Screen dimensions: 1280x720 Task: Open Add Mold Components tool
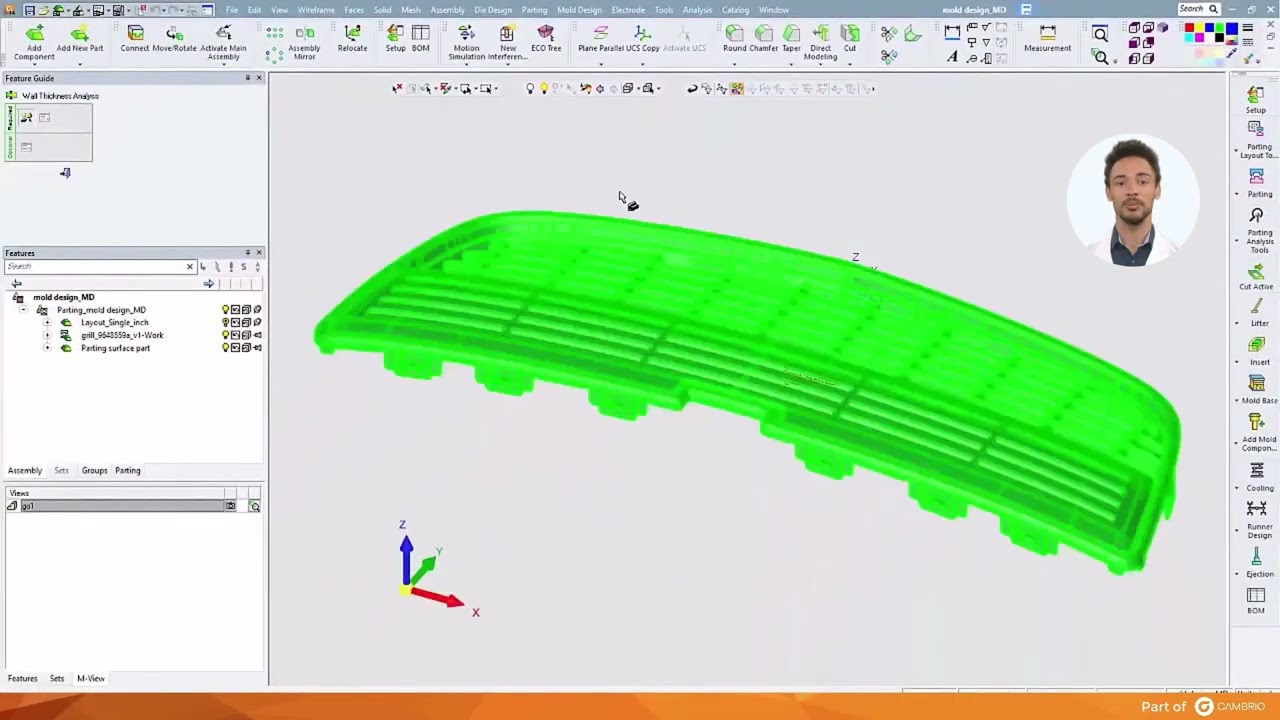pos(1258,433)
